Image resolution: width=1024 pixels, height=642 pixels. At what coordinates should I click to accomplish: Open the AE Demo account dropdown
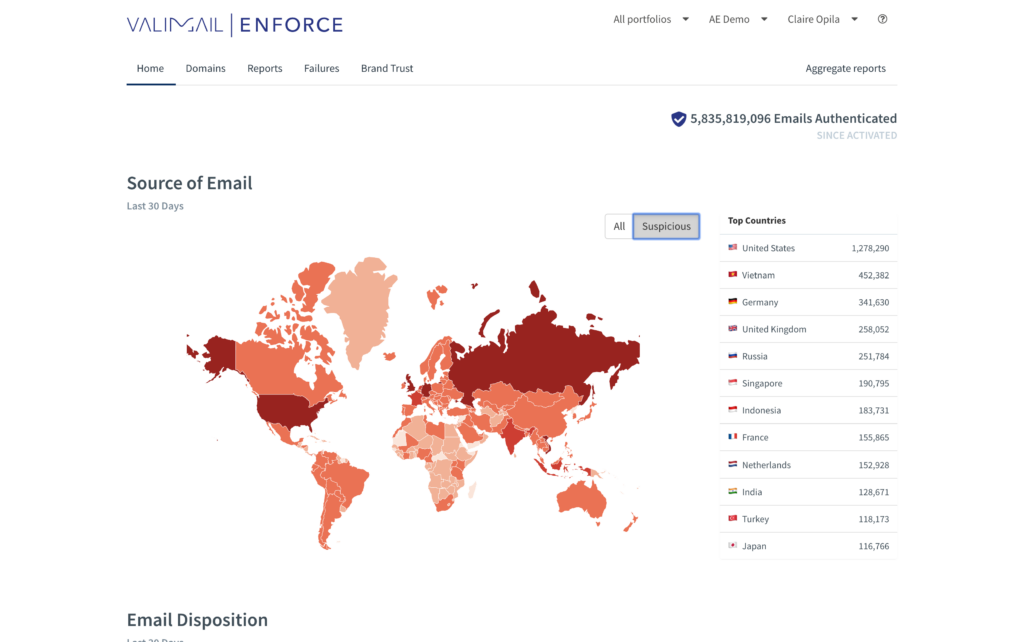(x=738, y=20)
